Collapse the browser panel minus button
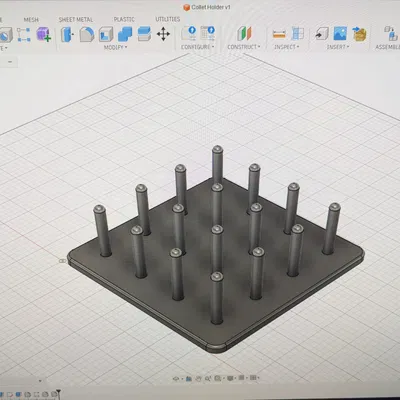Image resolution: width=400 pixels, height=400 pixels. [x=10, y=62]
